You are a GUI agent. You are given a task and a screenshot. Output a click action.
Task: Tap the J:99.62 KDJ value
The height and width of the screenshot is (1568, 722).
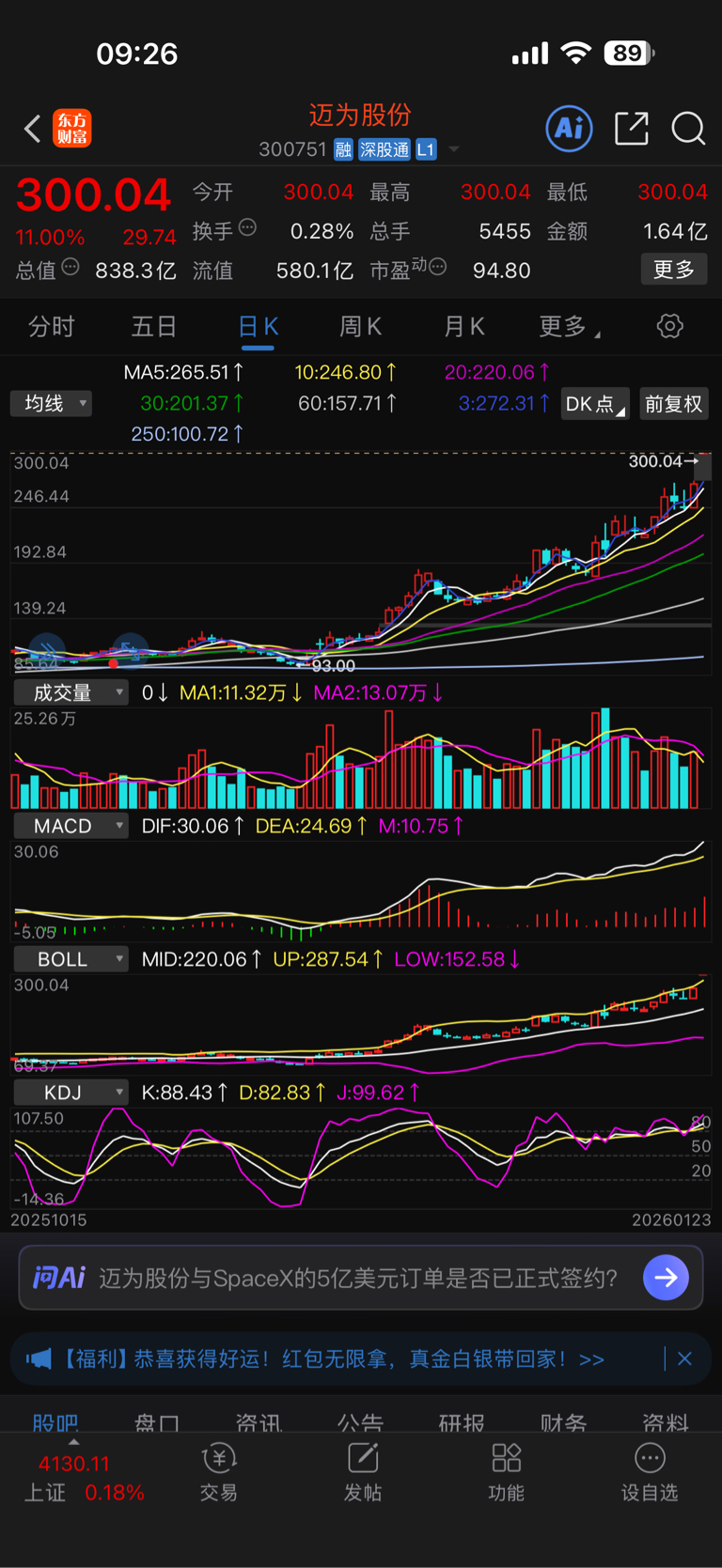tap(381, 1093)
